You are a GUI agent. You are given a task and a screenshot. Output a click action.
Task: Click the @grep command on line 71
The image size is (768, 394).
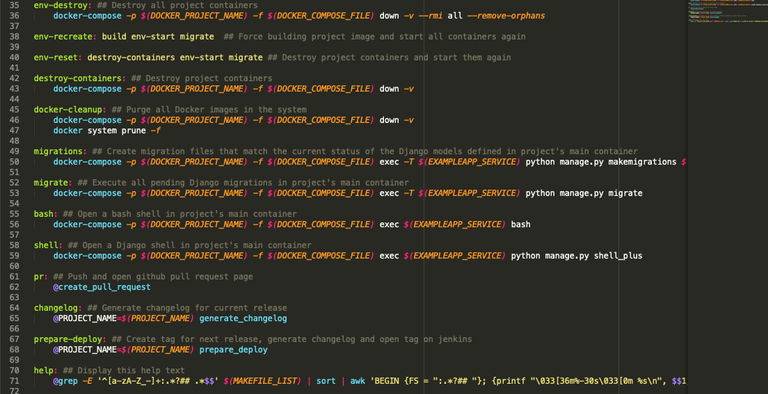point(65,381)
